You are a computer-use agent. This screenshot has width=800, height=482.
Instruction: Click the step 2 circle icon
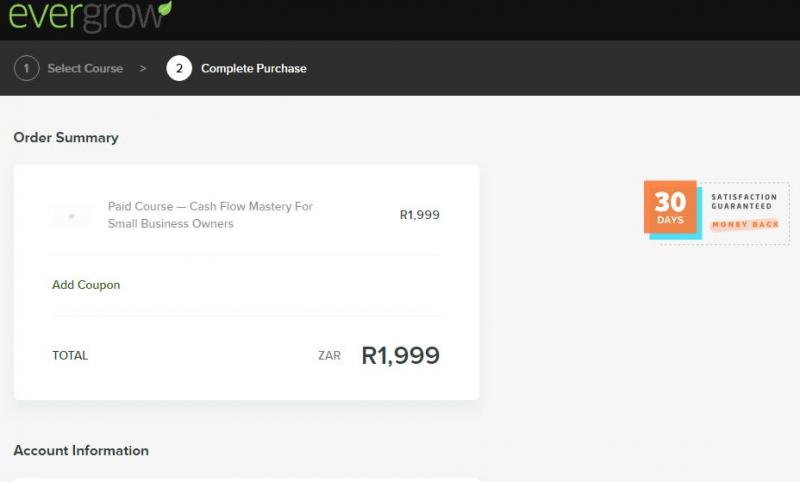[x=179, y=69]
